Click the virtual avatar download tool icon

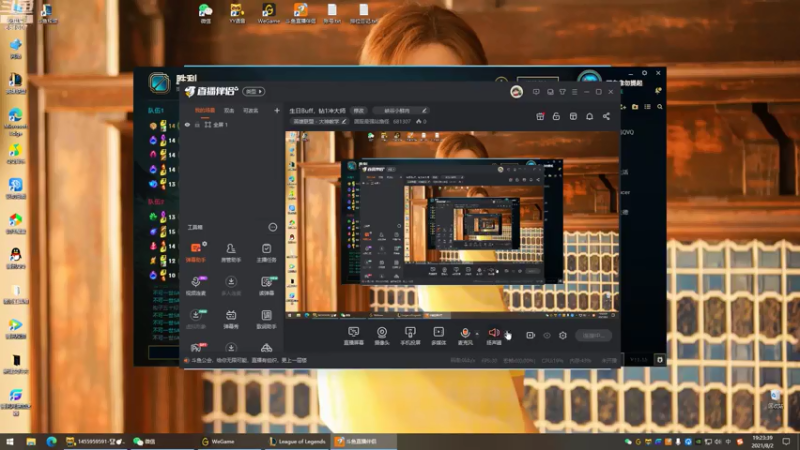[195, 318]
